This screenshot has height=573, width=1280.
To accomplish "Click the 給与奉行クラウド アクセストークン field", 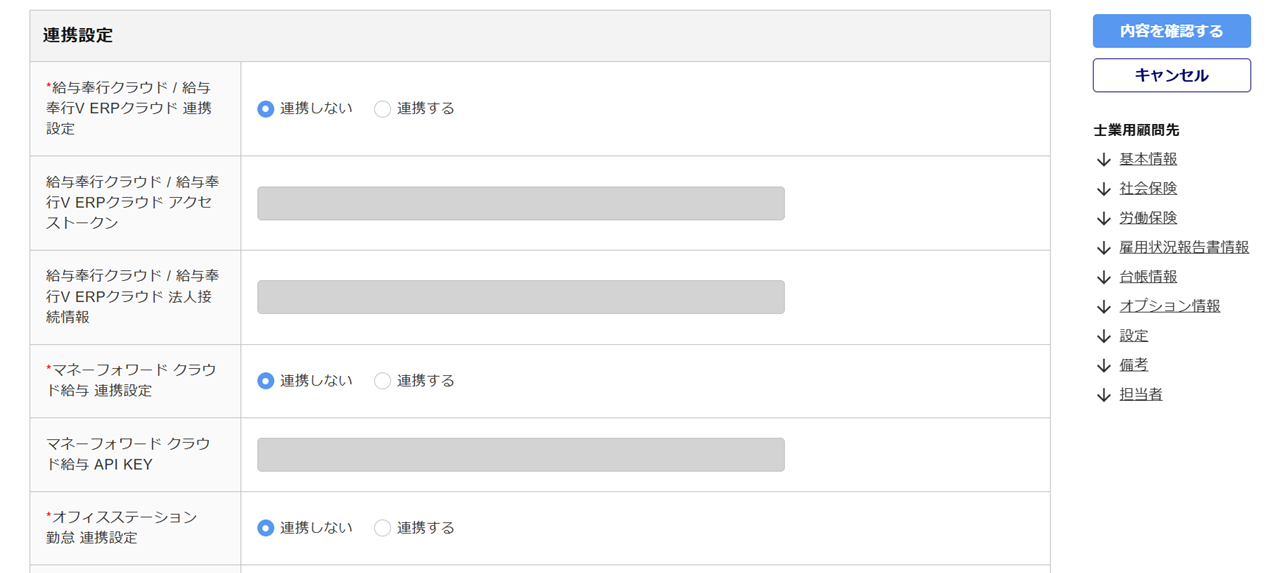I will coord(520,203).
